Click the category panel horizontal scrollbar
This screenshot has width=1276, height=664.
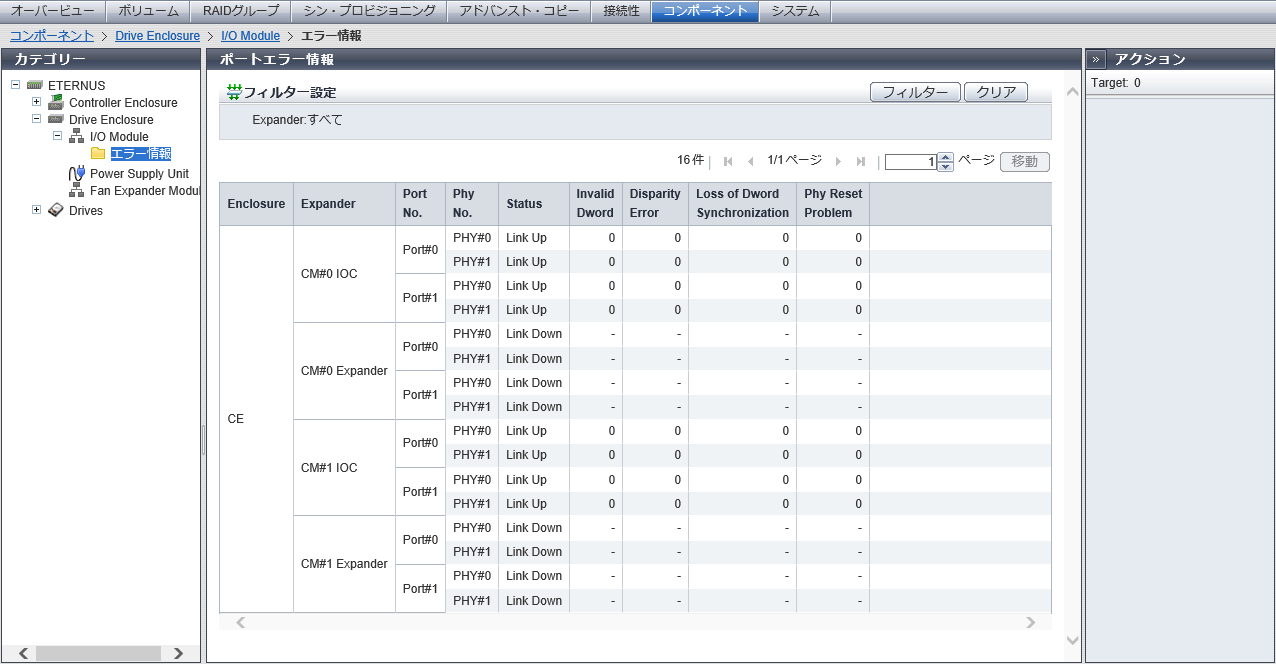(x=100, y=653)
